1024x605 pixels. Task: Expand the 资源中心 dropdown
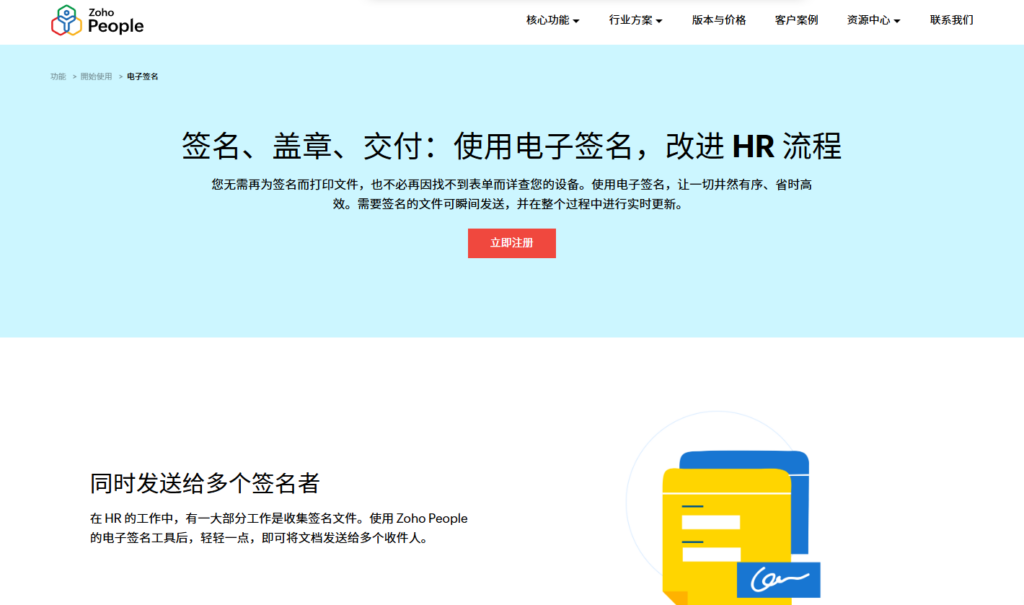click(x=868, y=20)
